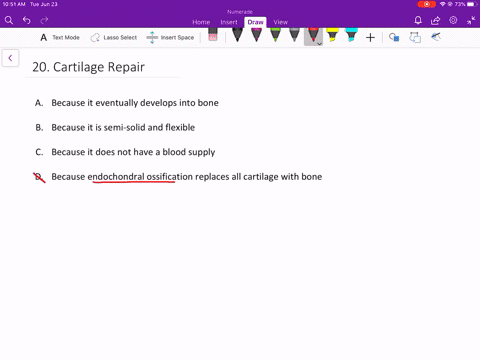The height and width of the screenshot is (360, 480).
Task: Toggle the stylus drawing mode icon
Action: (436, 36)
